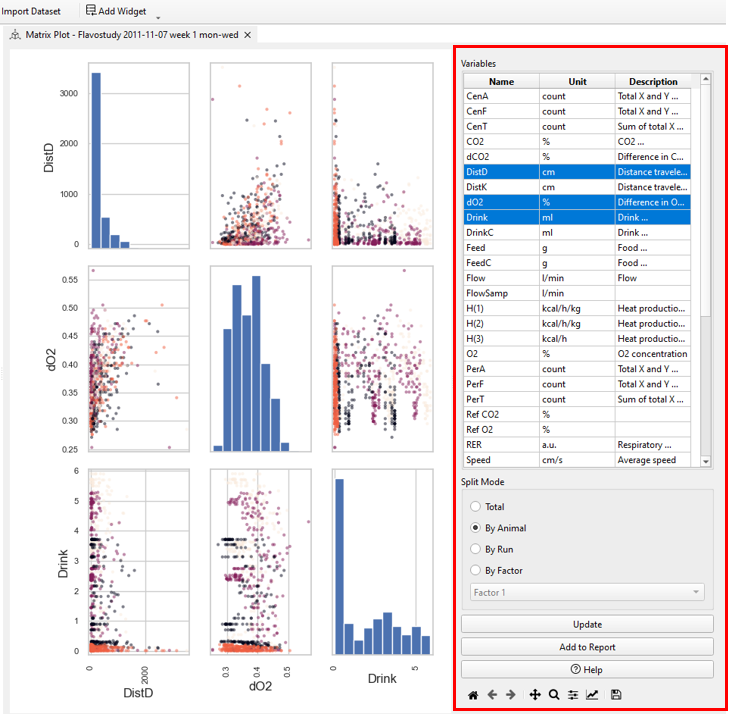Click the Add Widget icon
The height and width of the screenshot is (714, 737).
[x=91, y=10]
